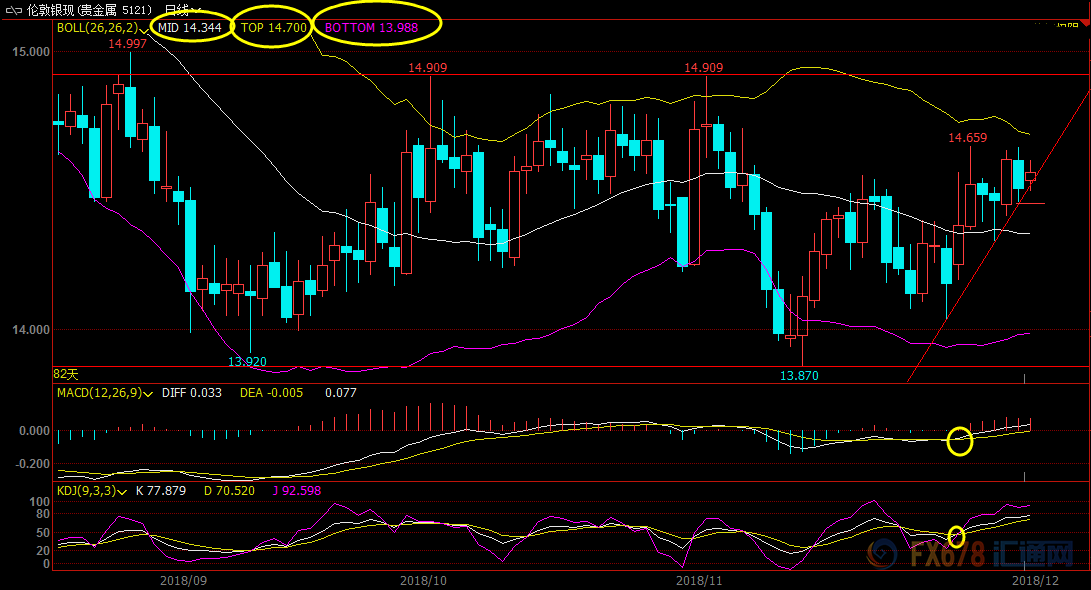
Task: Click the MID 14.344 Bollinger value
Action: 189,28
